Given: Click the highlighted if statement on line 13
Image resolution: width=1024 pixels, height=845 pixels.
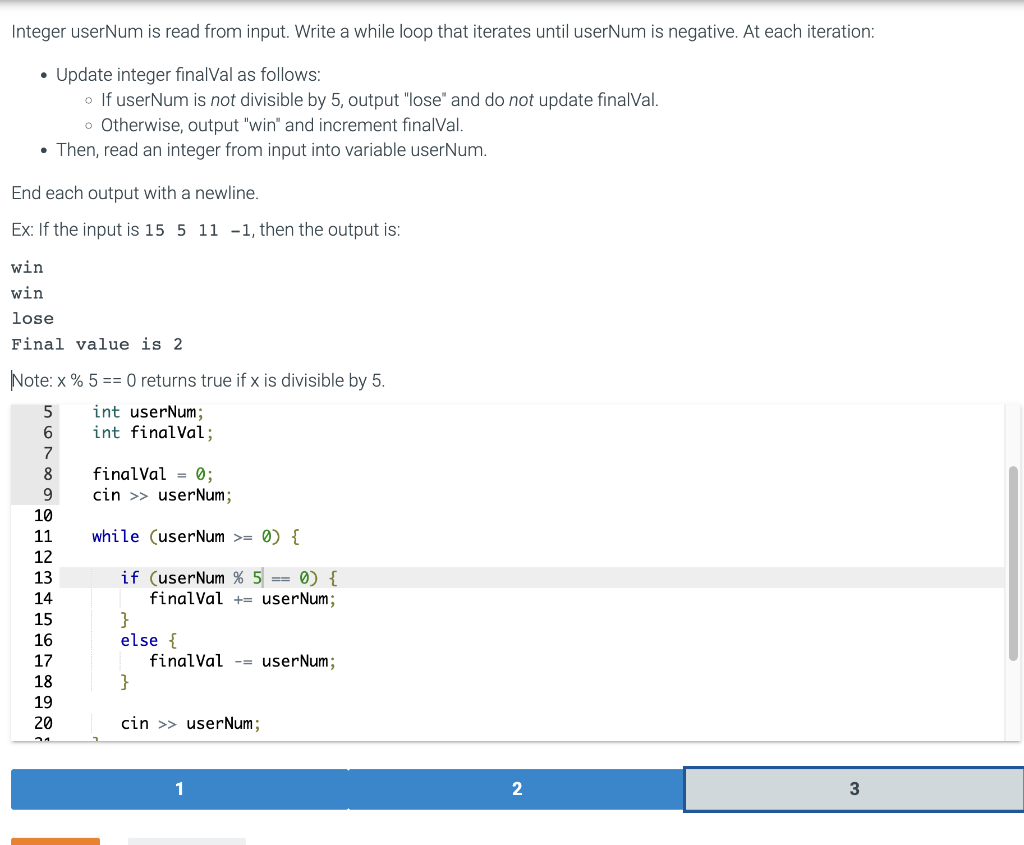Looking at the screenshot, I should coord(225,577).
